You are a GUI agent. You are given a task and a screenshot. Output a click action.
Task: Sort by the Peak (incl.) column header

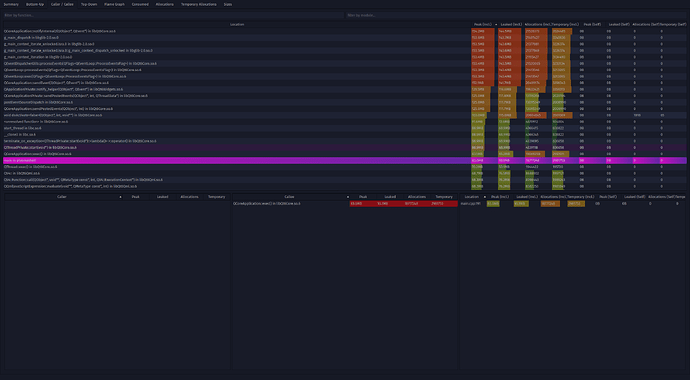[x=483, y=25]
